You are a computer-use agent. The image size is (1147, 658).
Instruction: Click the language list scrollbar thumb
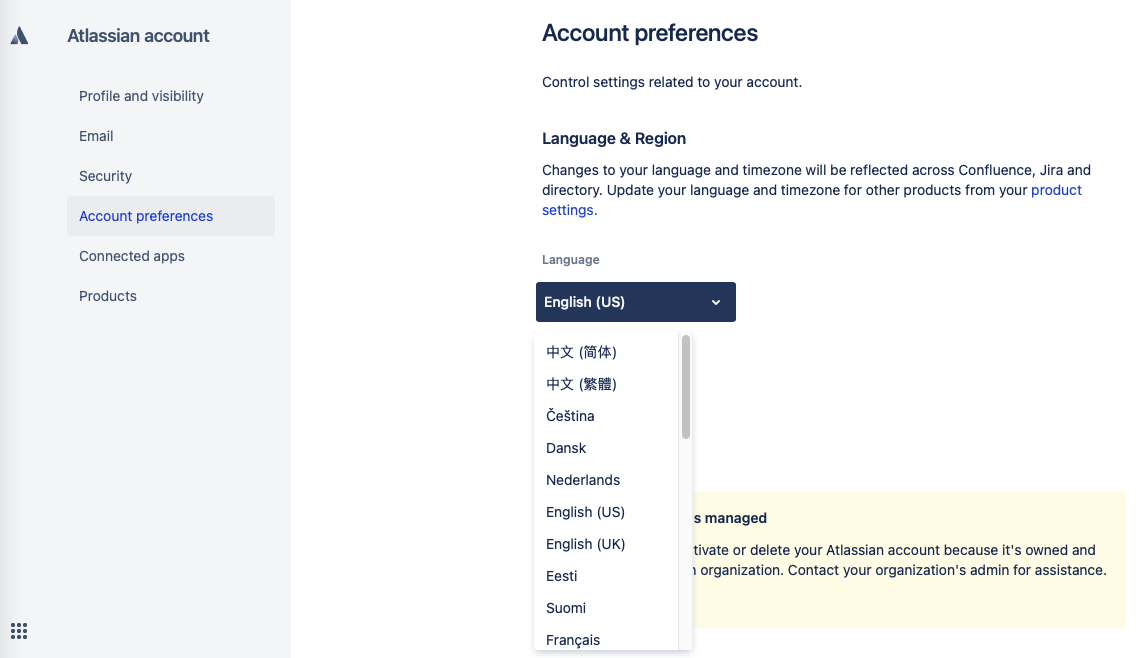pyautogui.click(x=686, y=386)
